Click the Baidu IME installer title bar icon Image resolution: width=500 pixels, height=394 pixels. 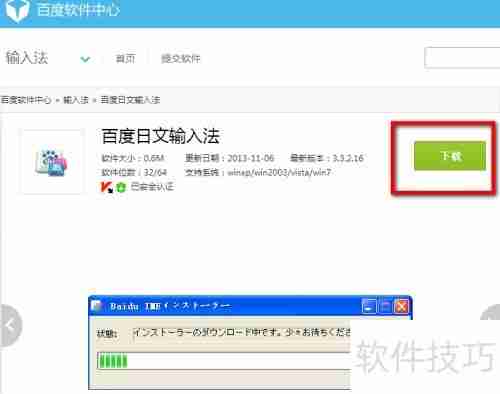[x=96, y=305]
